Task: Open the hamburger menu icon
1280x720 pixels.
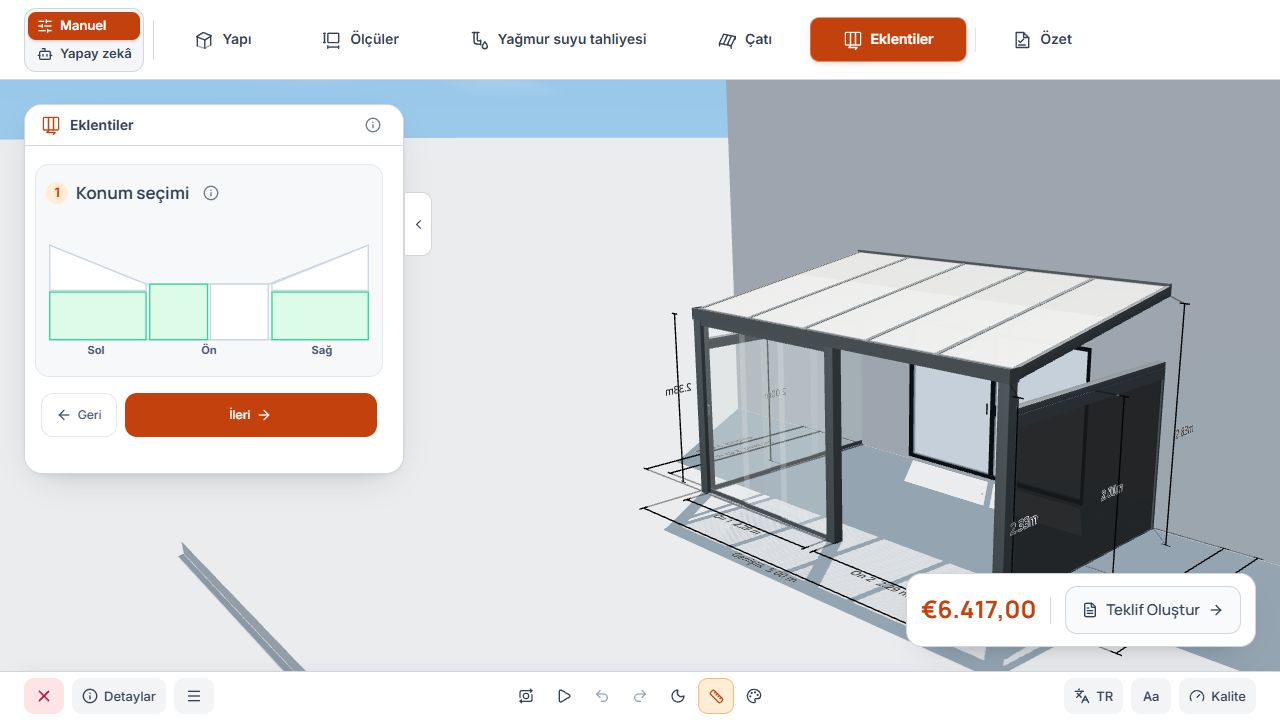Action: 194,696
